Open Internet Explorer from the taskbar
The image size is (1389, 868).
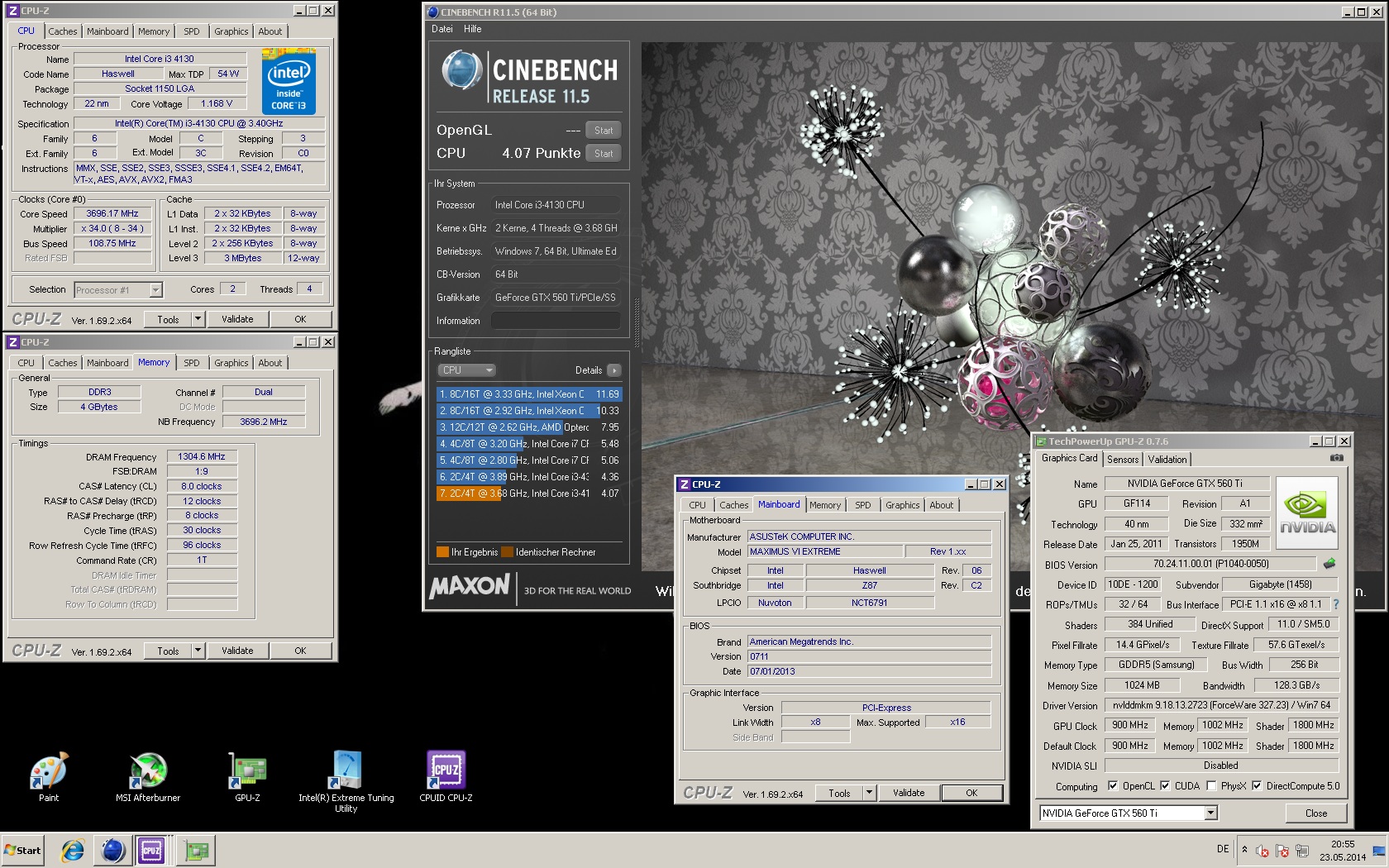point(73,850)
